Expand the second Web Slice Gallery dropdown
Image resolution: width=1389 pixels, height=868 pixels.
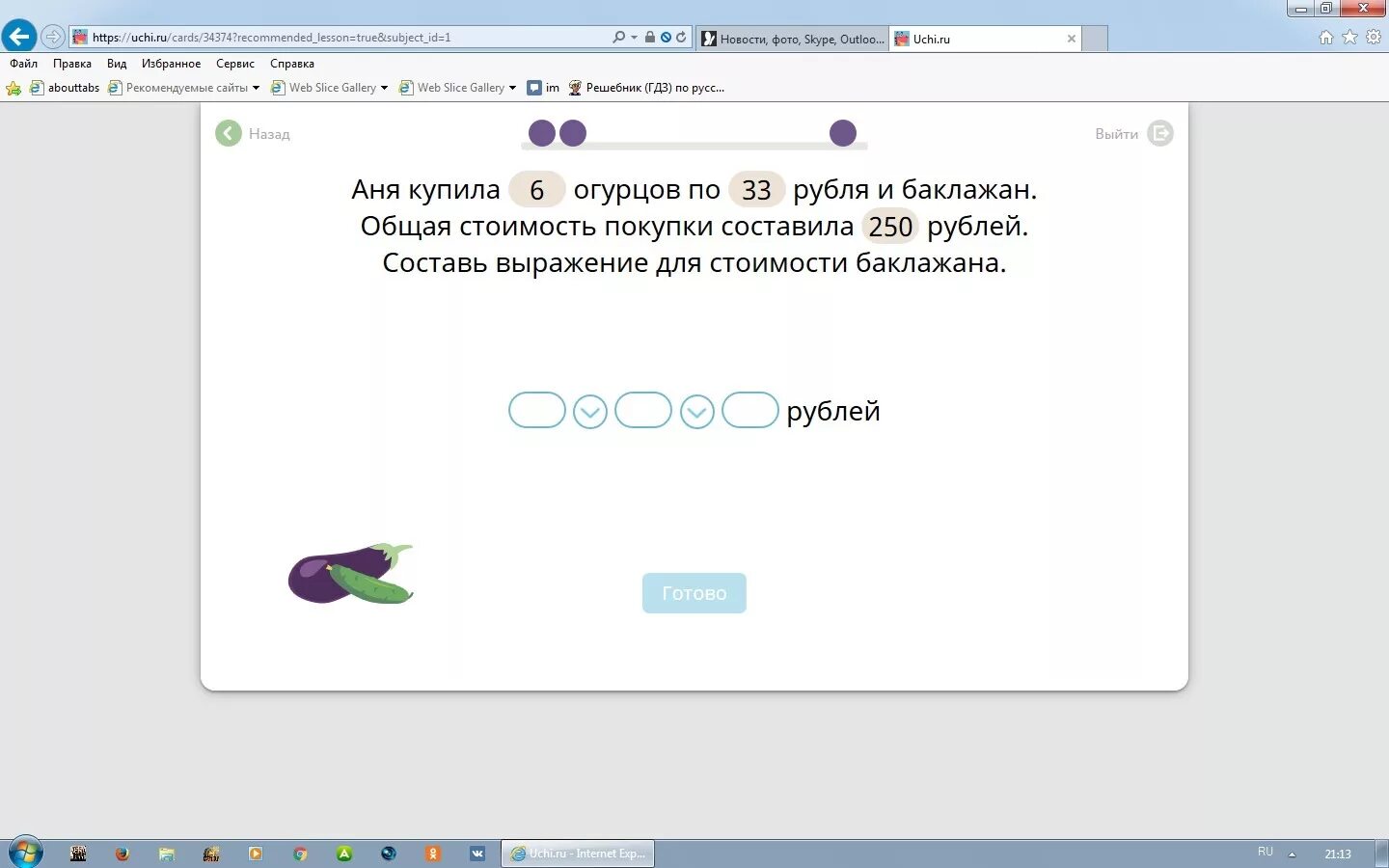tap(512, 88)
